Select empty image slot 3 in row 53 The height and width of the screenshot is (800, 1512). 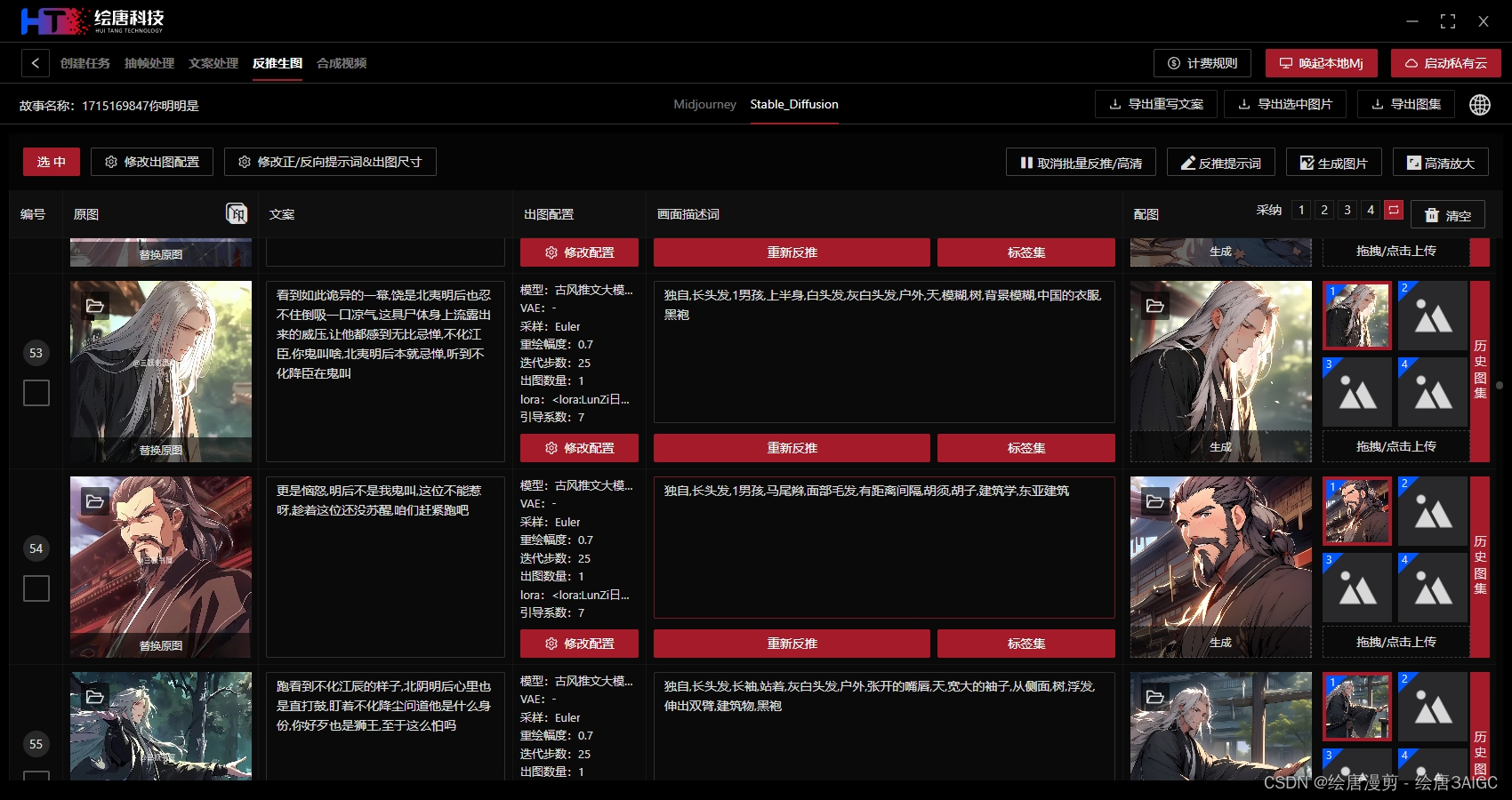pos(1357,392)
